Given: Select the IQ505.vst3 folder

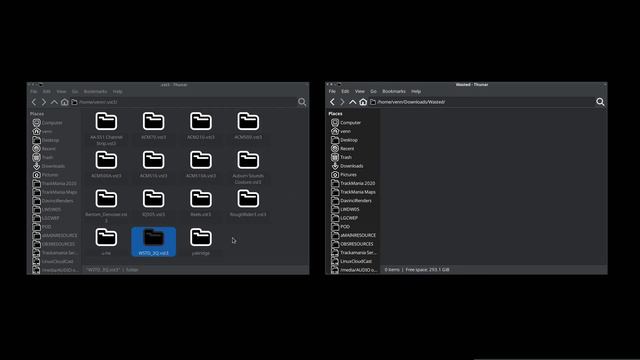Looking at the screenshot, I should [x=153, y=203].
